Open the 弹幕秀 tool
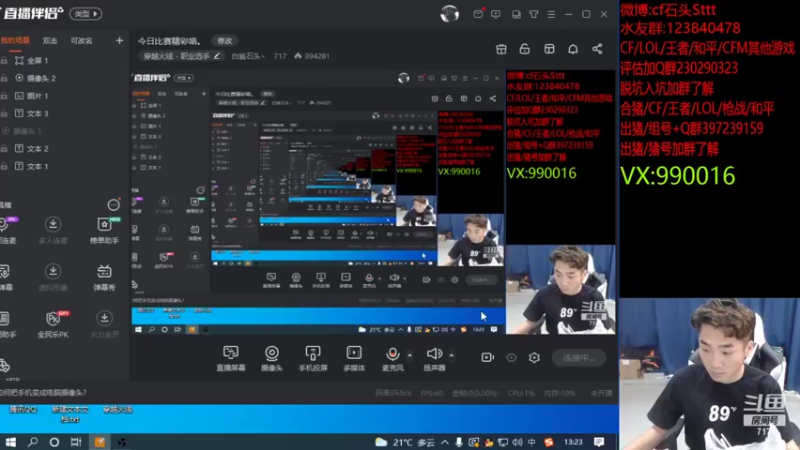The width and height of the screenshot is (800, 450). click(105, 277)
